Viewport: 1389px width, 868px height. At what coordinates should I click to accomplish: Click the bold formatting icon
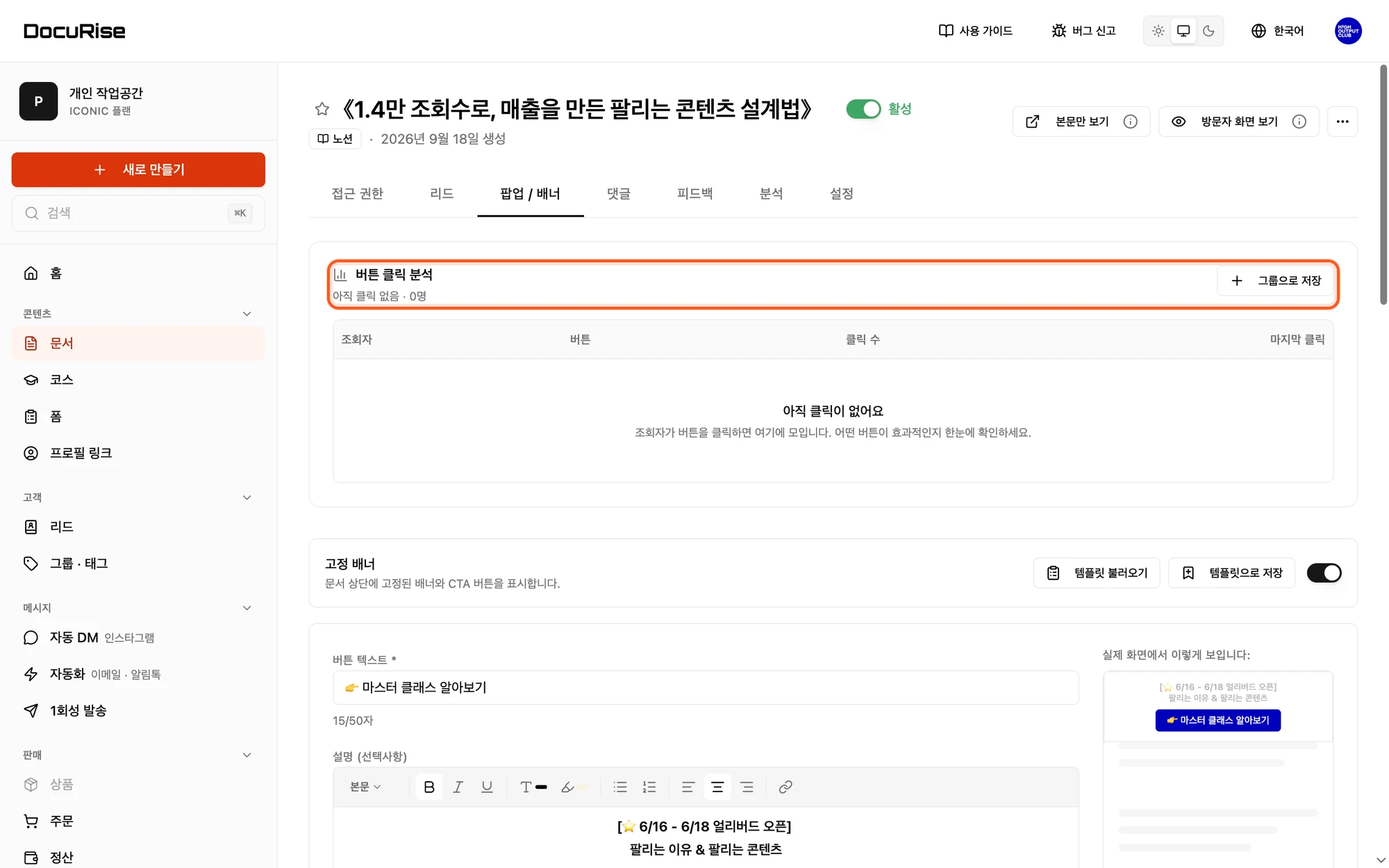tap(429, 787)
